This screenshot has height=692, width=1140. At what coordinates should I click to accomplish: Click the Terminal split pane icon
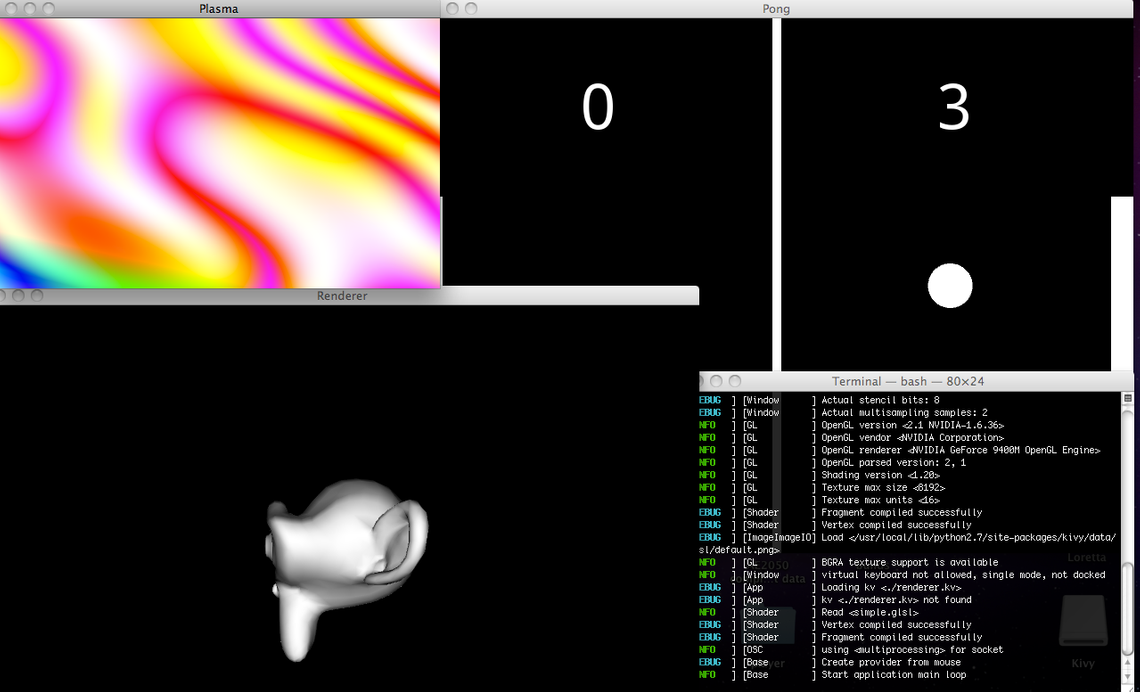1128,398
